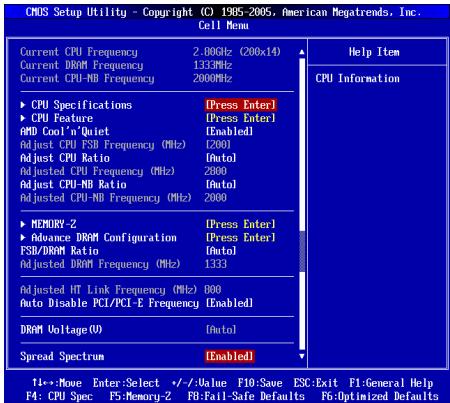Click the 2000 adjusted CPU-NB frequency value
450x403 pixels.
pos(215,198)
